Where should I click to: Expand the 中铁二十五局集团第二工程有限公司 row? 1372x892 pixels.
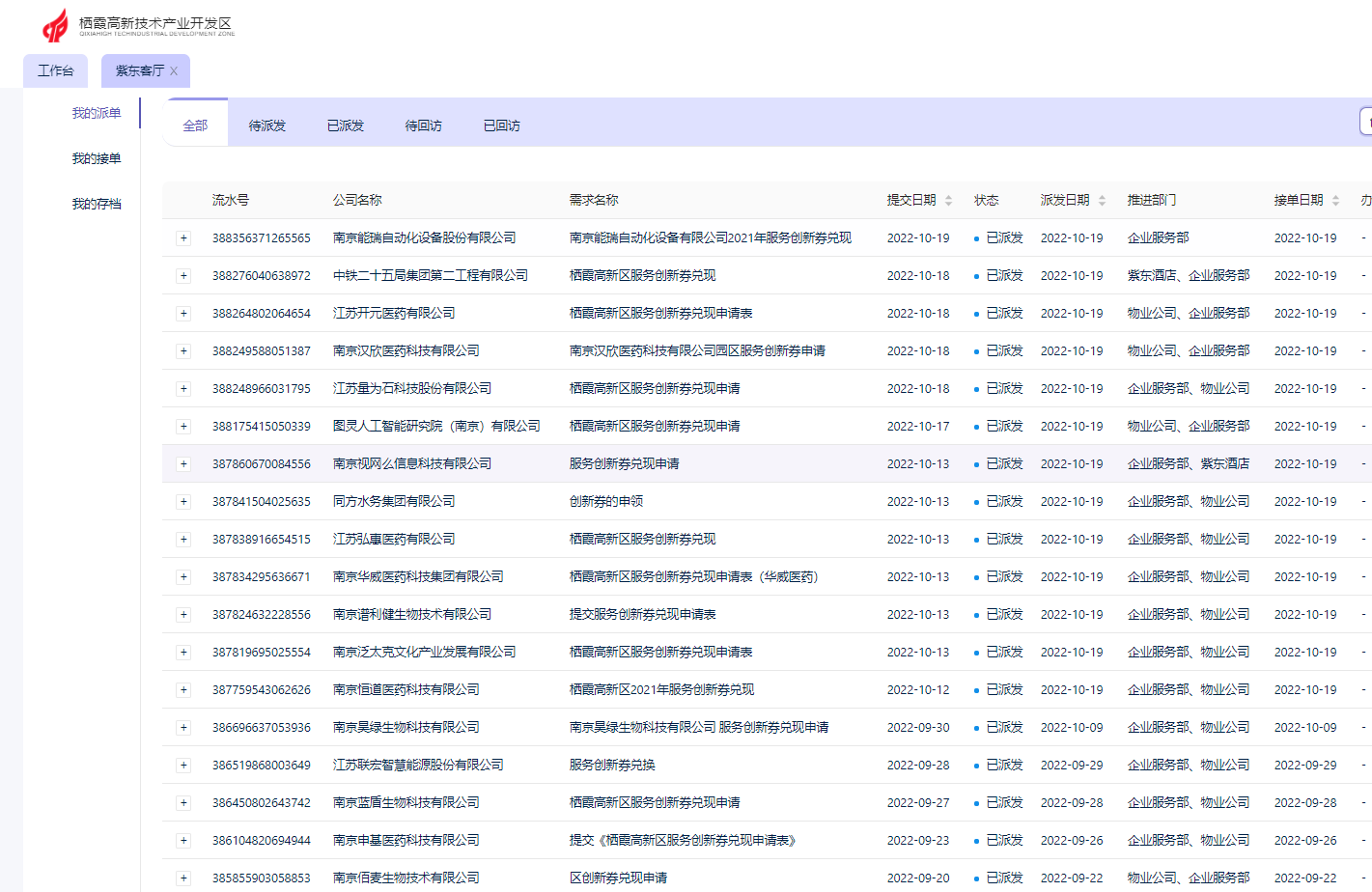pos(183,276)
